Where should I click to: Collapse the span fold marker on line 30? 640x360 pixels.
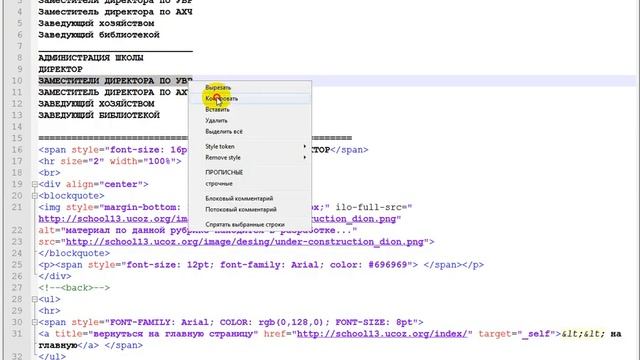[x=35, y=322]
